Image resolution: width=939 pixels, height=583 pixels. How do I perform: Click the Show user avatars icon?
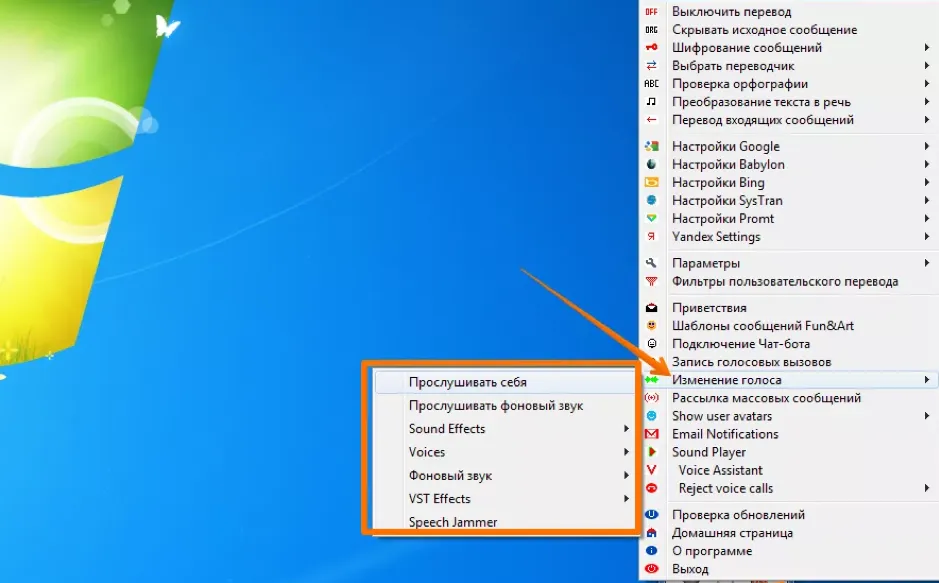coord(651,415)
